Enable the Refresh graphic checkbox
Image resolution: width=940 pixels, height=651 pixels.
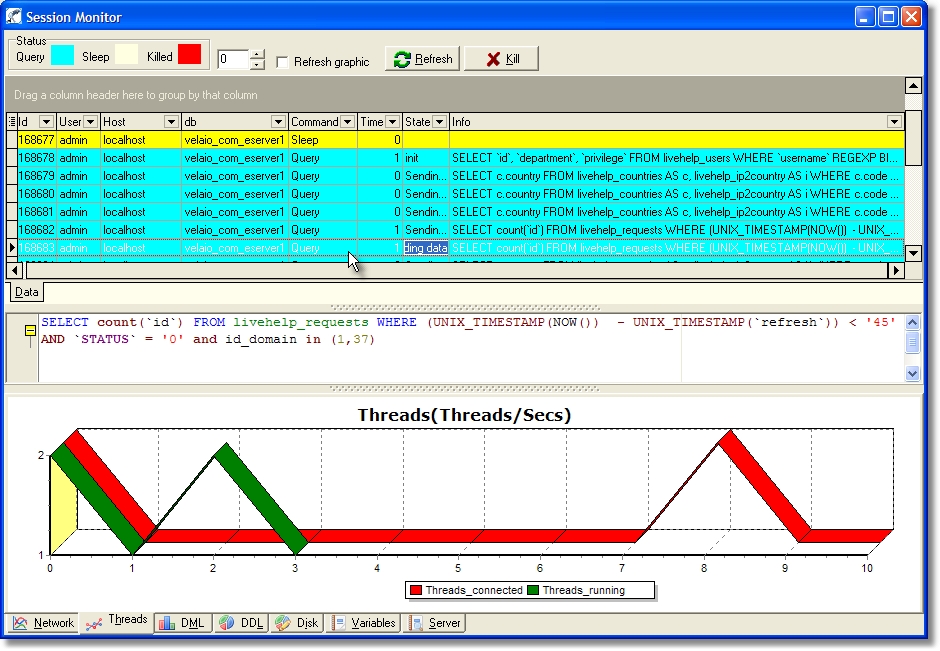[x=282, y=62]
